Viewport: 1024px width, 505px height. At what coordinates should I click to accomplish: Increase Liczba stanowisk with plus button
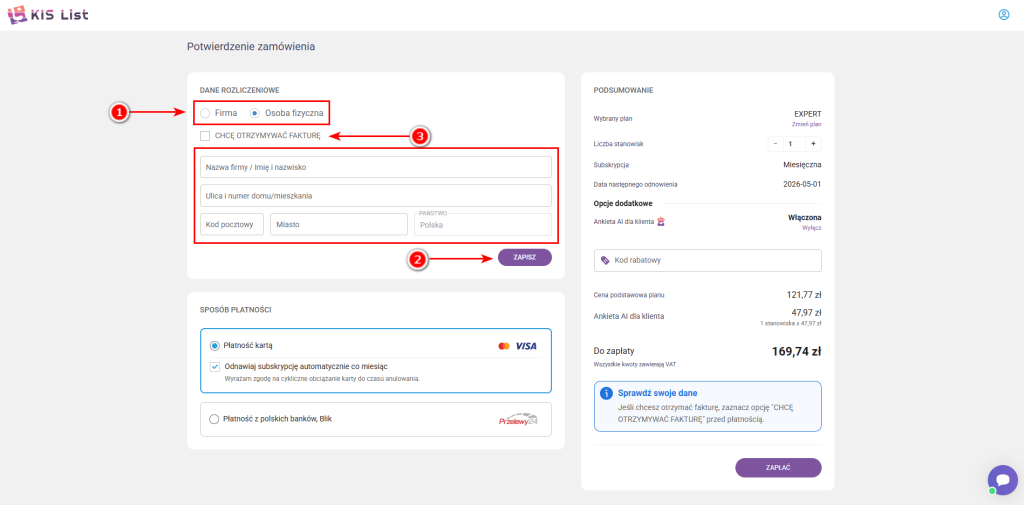pyautogui.click(x=812, y=144)
